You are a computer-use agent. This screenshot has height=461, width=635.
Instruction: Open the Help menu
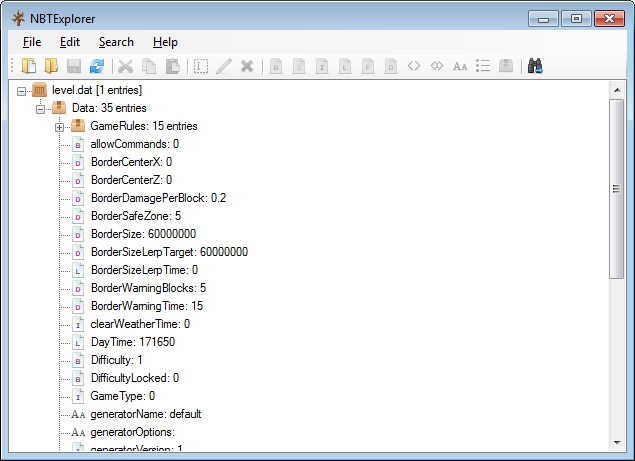point(165,42)
